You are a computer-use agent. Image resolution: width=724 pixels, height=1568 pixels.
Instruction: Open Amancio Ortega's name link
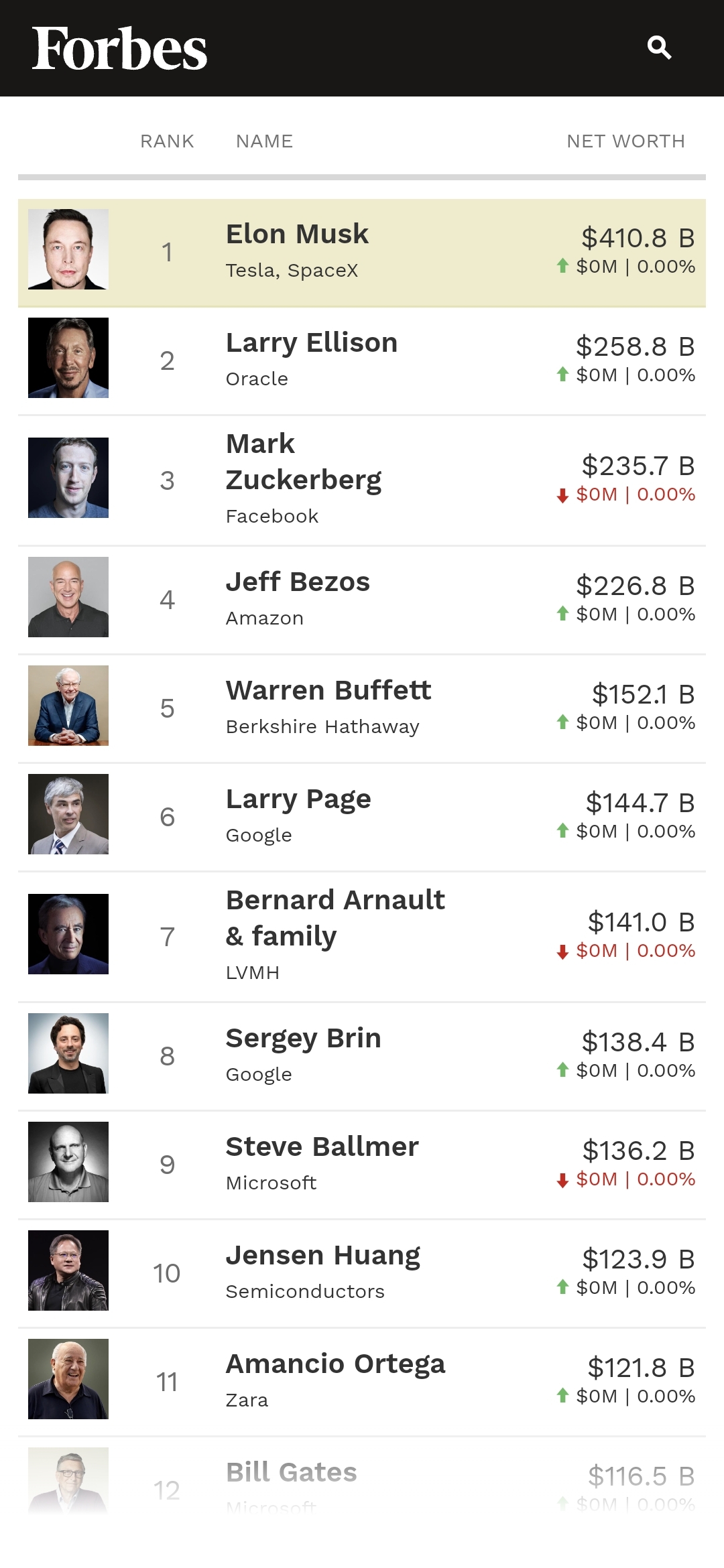click(335, 1364)
